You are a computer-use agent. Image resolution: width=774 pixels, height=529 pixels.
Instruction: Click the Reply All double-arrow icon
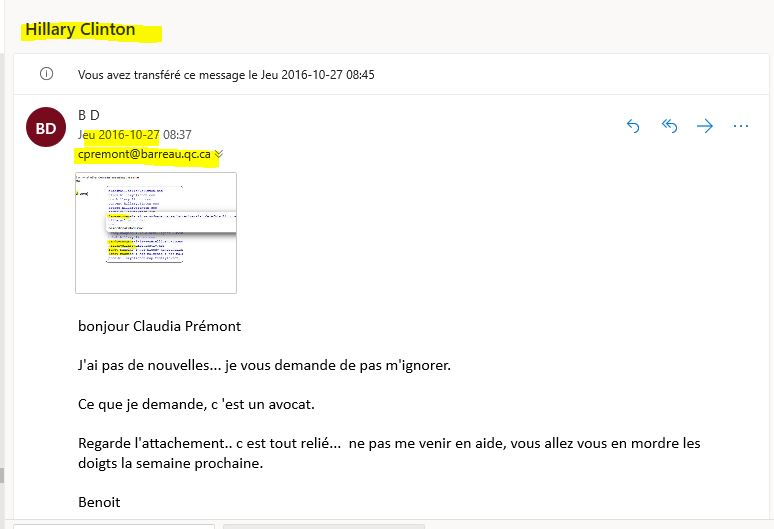[669, 126]
